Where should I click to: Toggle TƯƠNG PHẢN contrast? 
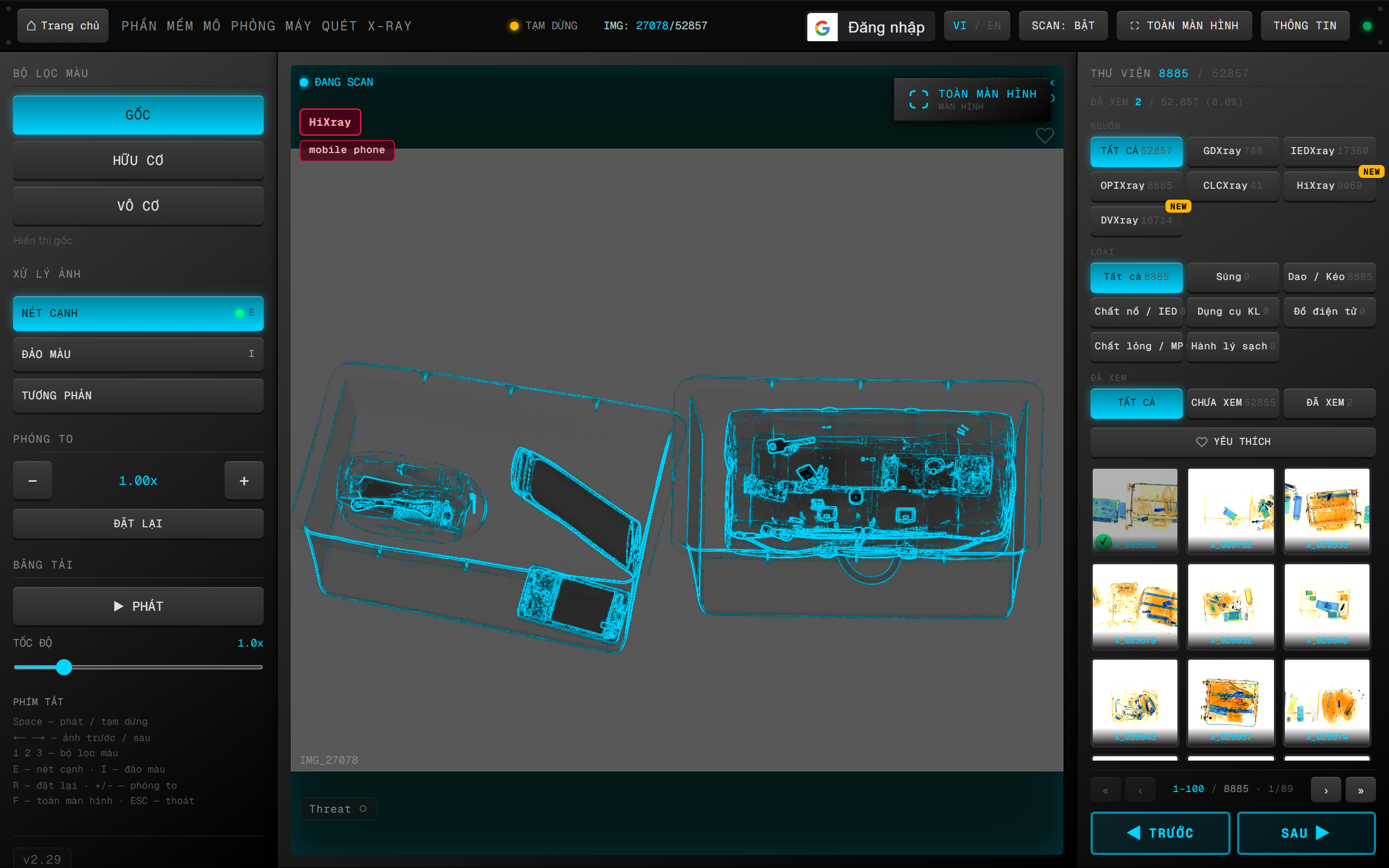pos(138,395)
